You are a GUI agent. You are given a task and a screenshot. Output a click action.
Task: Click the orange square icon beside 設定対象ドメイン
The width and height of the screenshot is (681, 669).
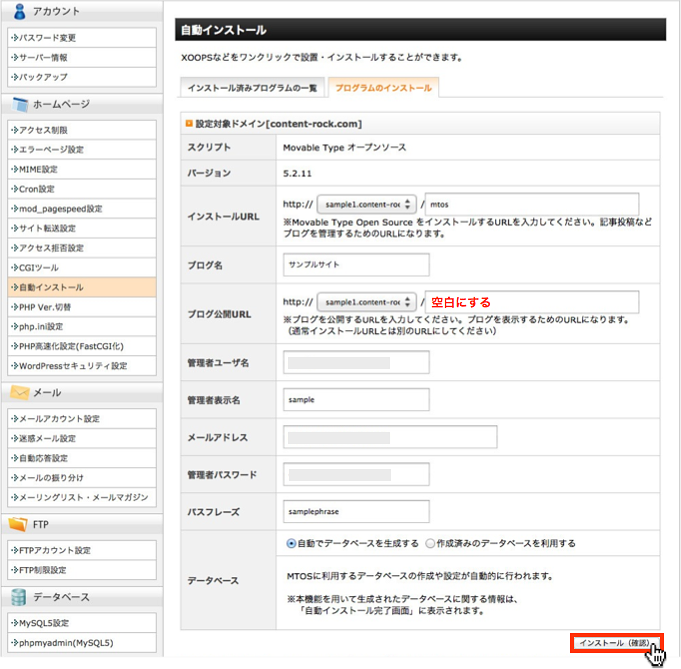point(189,123)
